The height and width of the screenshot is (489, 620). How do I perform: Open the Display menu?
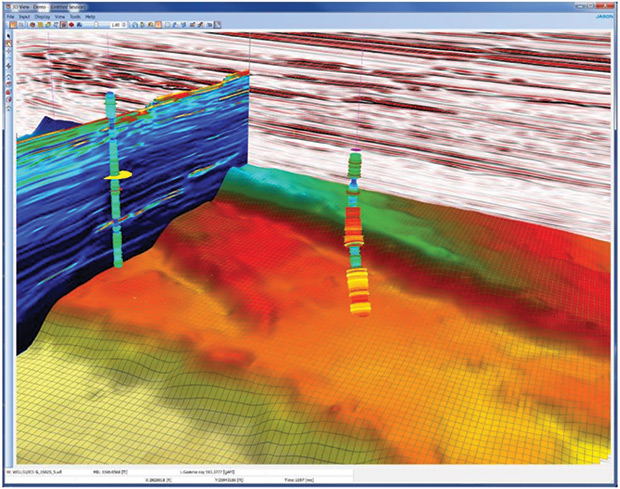(x=43, y=17)
